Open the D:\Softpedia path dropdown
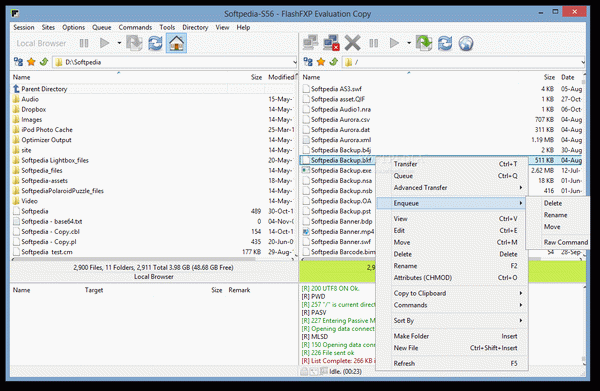Image resolution: width=600 pixels, height=391 pixels. click(294, 62)
